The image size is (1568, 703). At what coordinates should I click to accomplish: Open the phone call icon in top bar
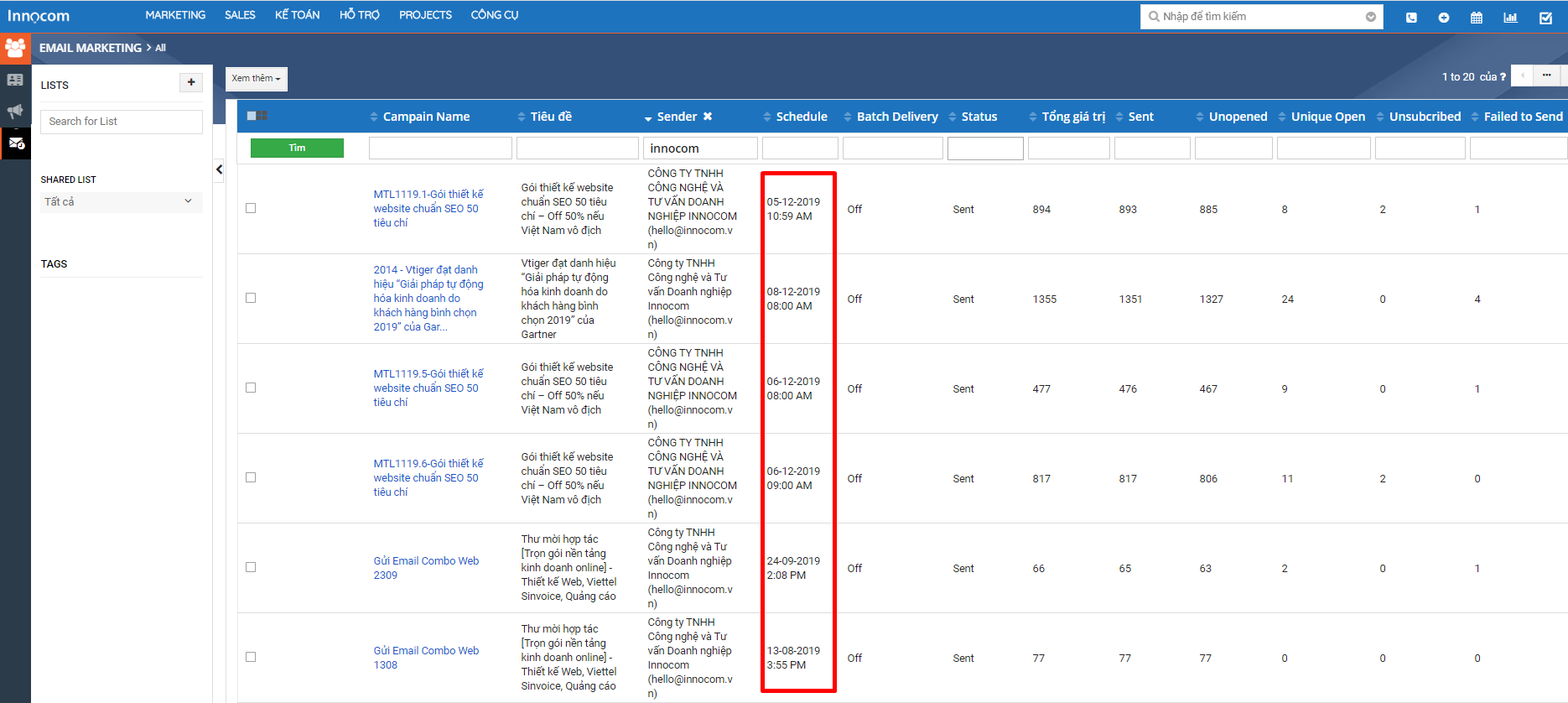[1411, 17]
